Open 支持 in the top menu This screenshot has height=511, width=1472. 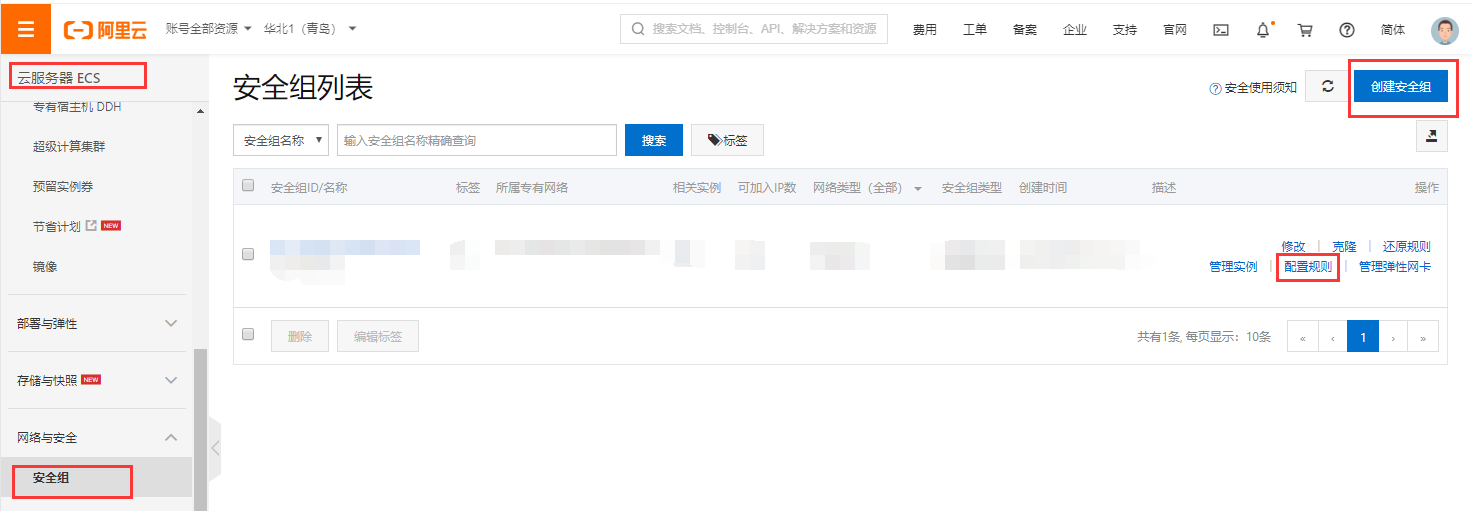[1124, 30]
